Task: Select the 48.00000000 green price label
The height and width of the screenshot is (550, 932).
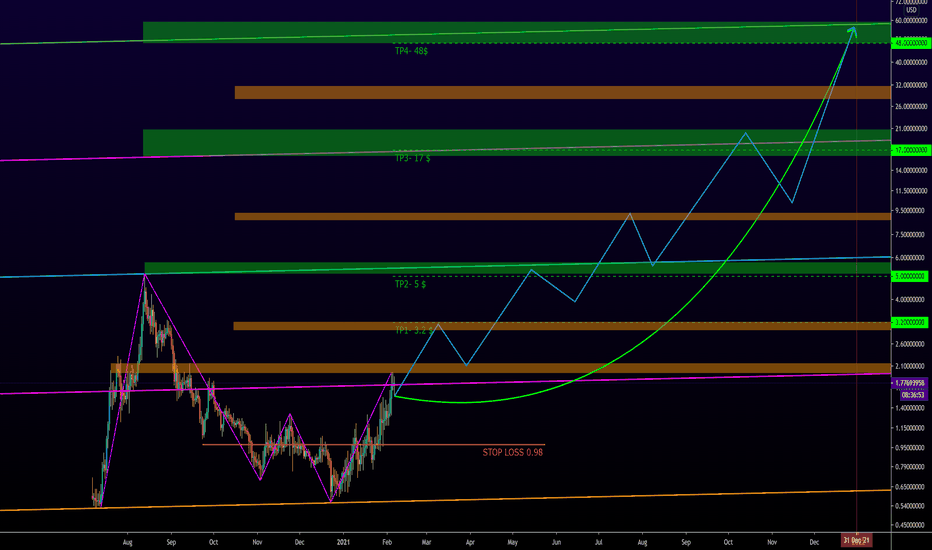Action: [911, 43]
